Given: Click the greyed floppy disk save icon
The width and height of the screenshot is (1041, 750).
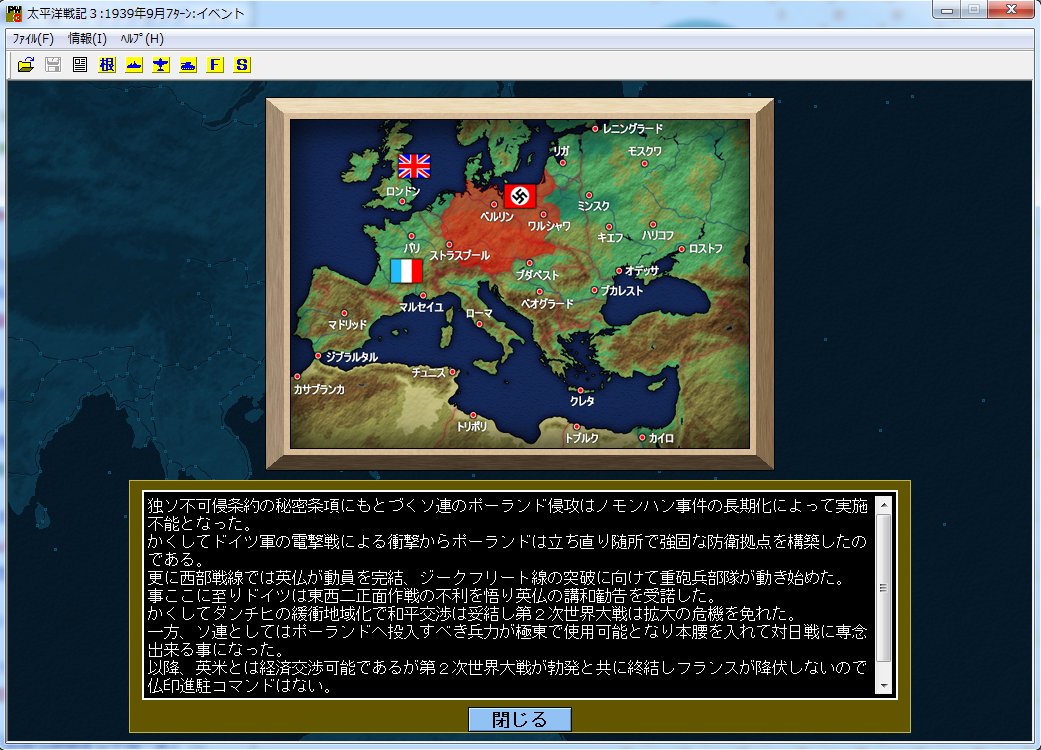Looking at the screenshot, I should (x=53, y=64).
